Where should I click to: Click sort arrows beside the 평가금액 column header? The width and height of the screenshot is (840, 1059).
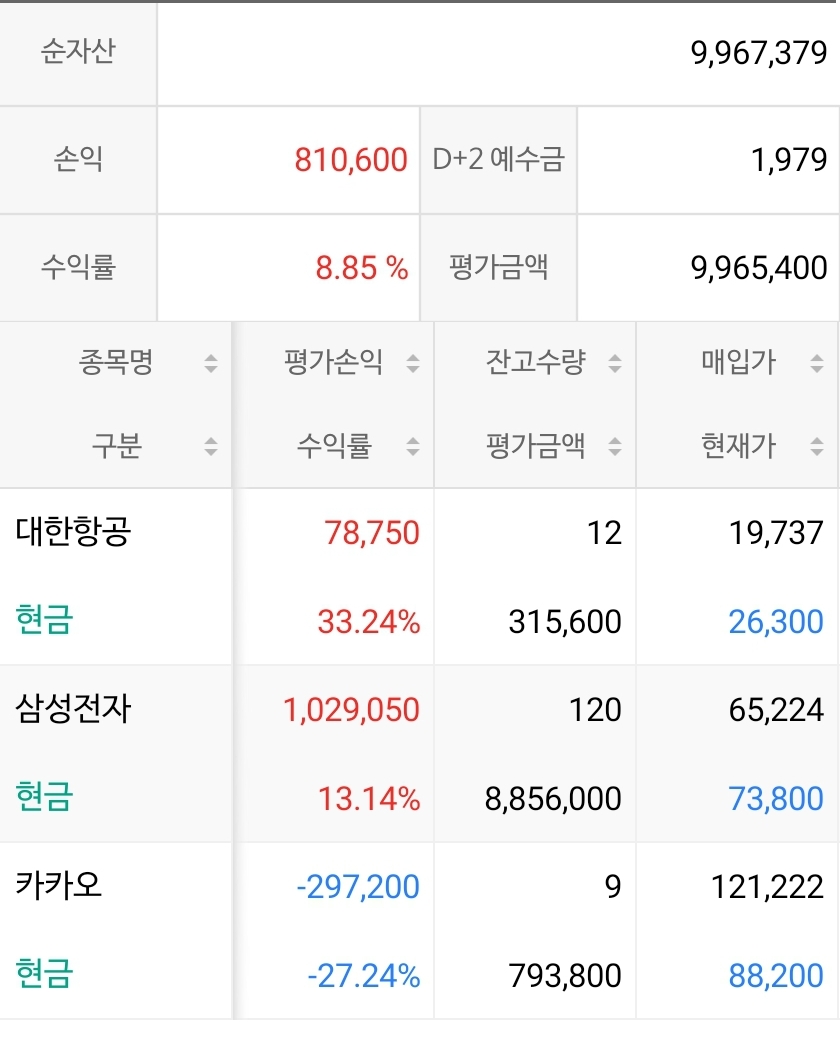pyautogui.click(x=614, y=446)
